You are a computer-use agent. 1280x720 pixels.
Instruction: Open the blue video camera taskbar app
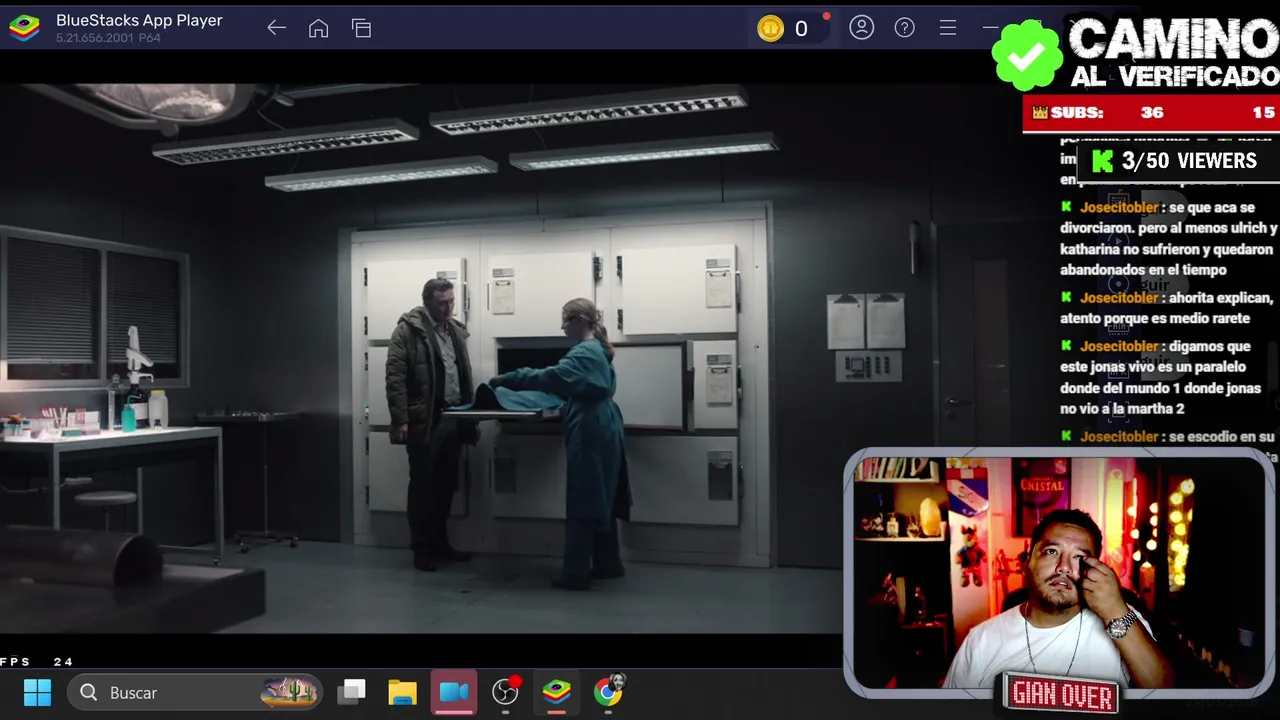pyautogui.click(x=454, y=692)
